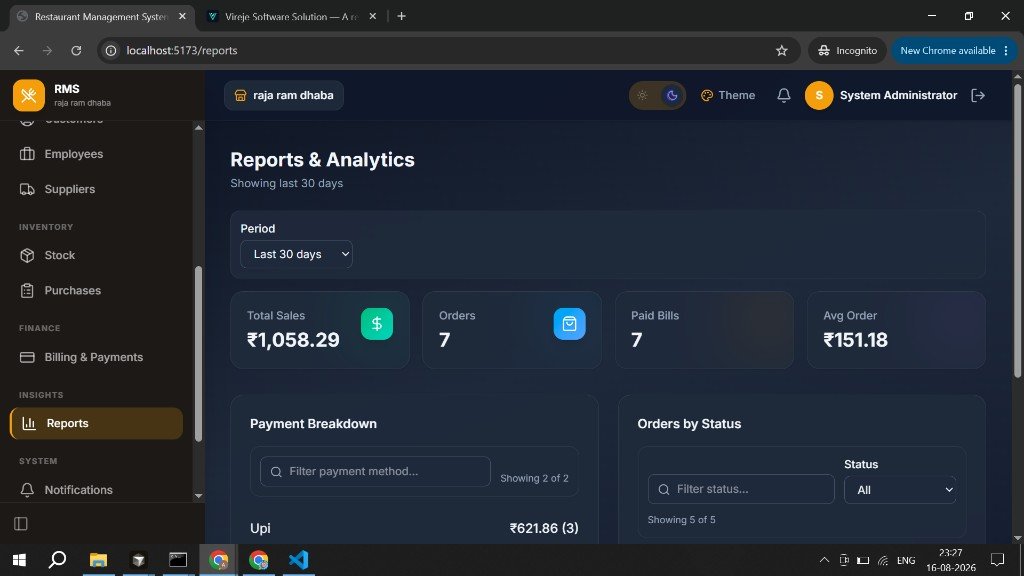
Task: Open File Explorer from taskbar
Action: [x=98, y=560]
